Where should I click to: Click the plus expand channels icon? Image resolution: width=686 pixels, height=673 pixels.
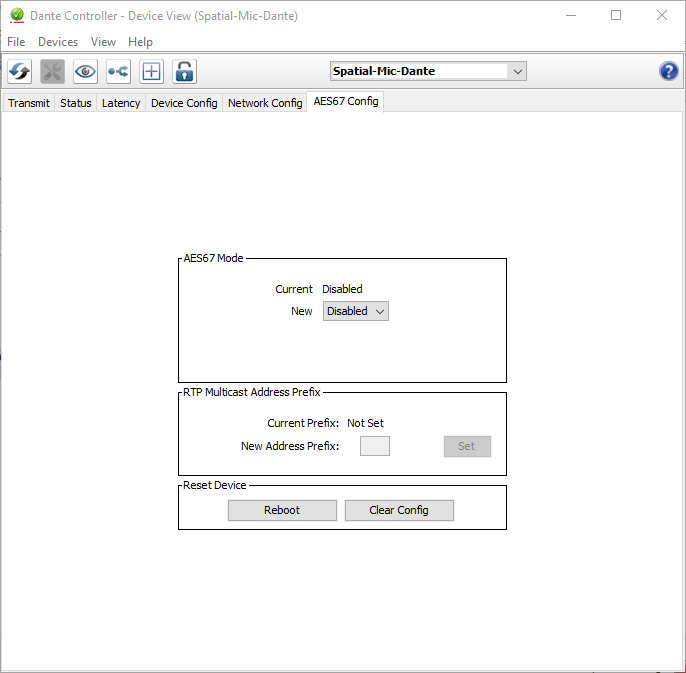(x=151, y=71)
